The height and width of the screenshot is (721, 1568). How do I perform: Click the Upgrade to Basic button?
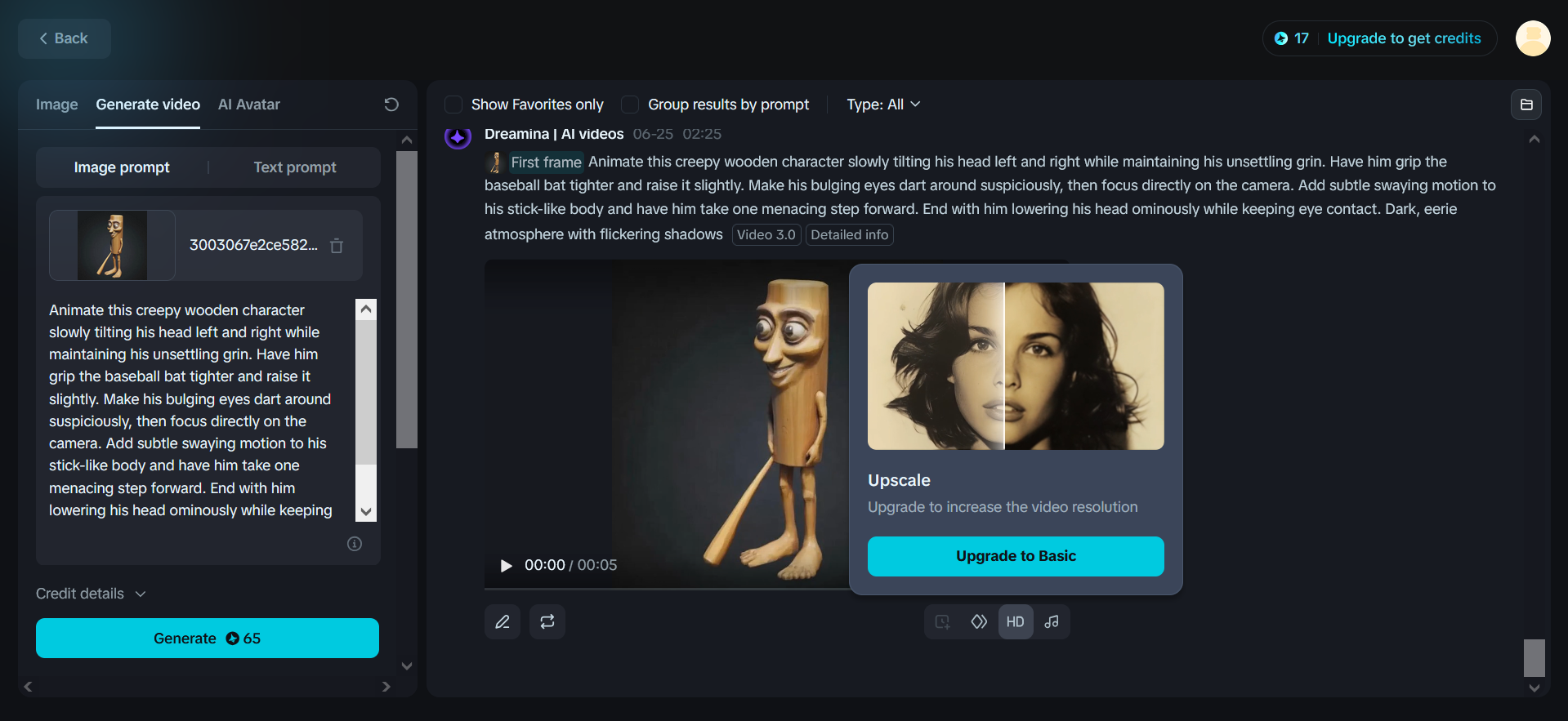click(x=1016, y=556)
